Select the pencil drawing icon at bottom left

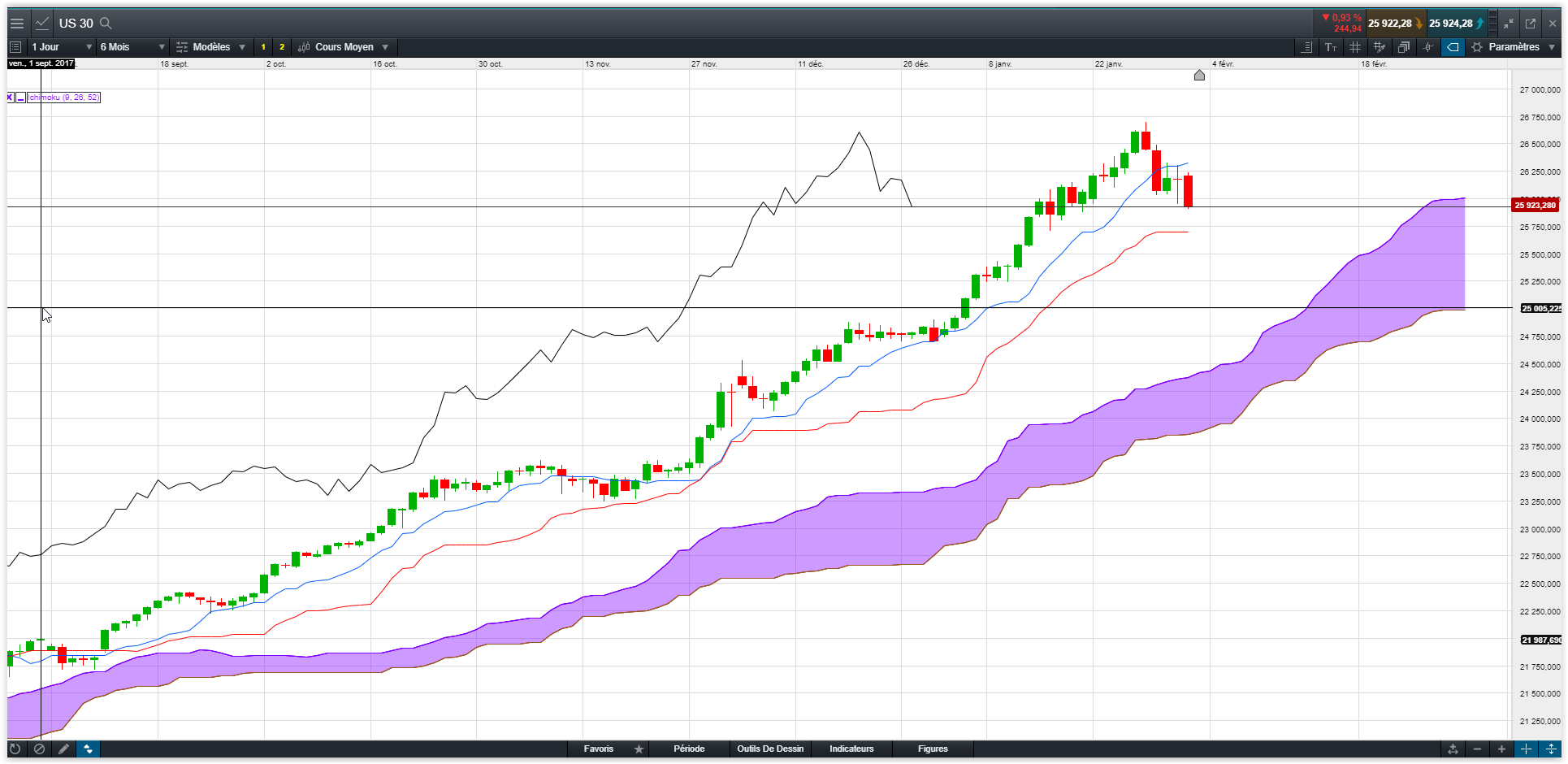tap(63, 749)
